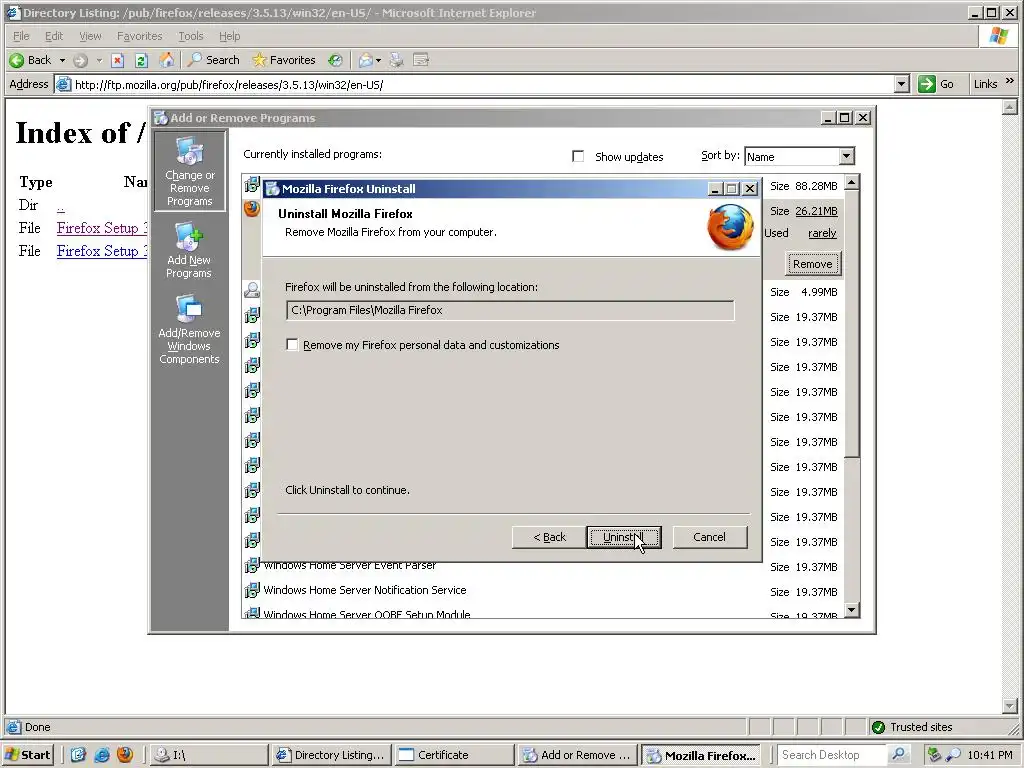Image resolution: width=1024 pixels, height=768 pixels.
Task: Click the Remove button for selected program
Action: click(x=812, y=264)
